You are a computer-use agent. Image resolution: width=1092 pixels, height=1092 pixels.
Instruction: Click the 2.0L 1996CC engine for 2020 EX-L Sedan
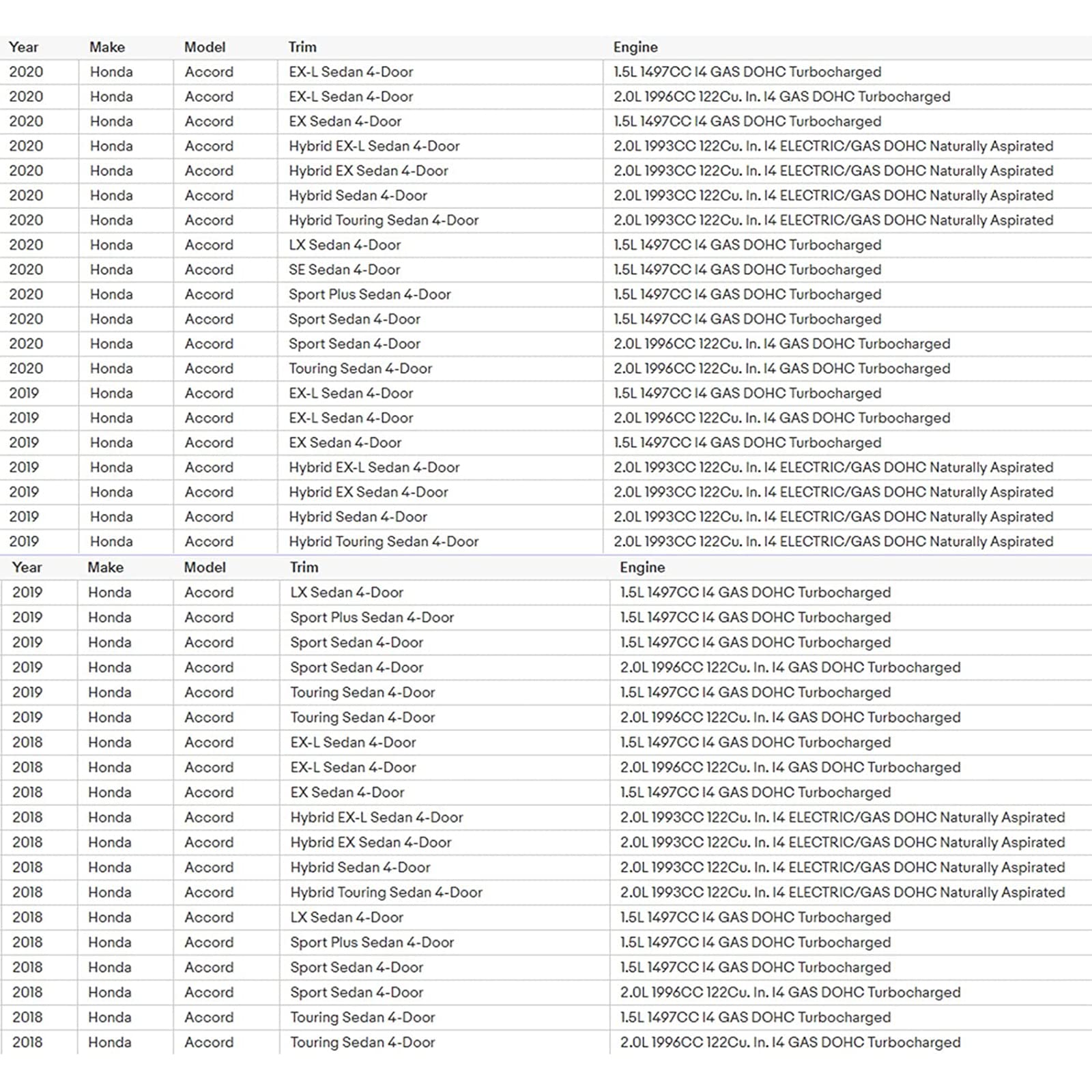point(848,97)
